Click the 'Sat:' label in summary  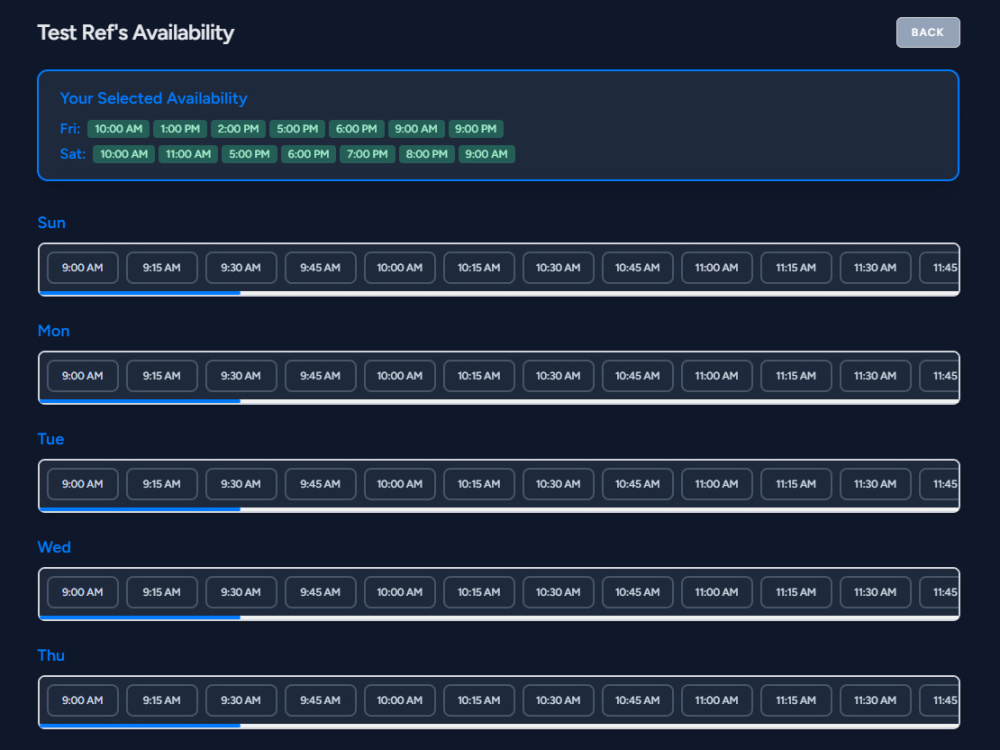point(73,154)
